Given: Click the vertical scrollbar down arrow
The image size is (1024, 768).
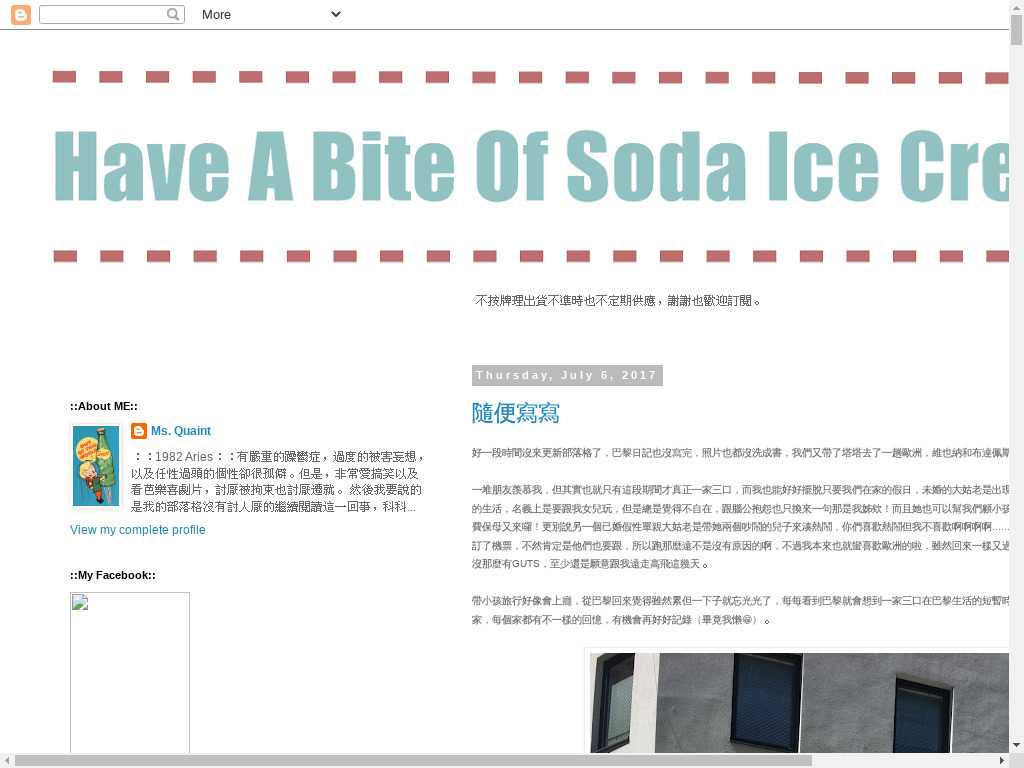Looking at the screenshot, I should 1016,745.
